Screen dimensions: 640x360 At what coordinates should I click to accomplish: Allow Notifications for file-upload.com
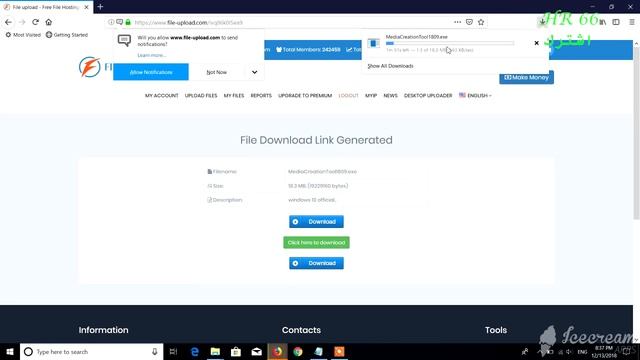point(151,72)
